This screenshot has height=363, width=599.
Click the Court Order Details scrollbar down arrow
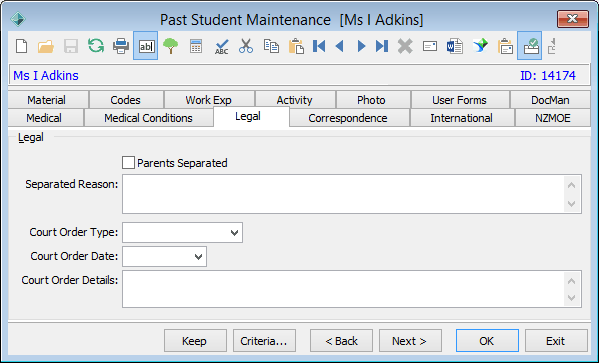coord(571,298)
